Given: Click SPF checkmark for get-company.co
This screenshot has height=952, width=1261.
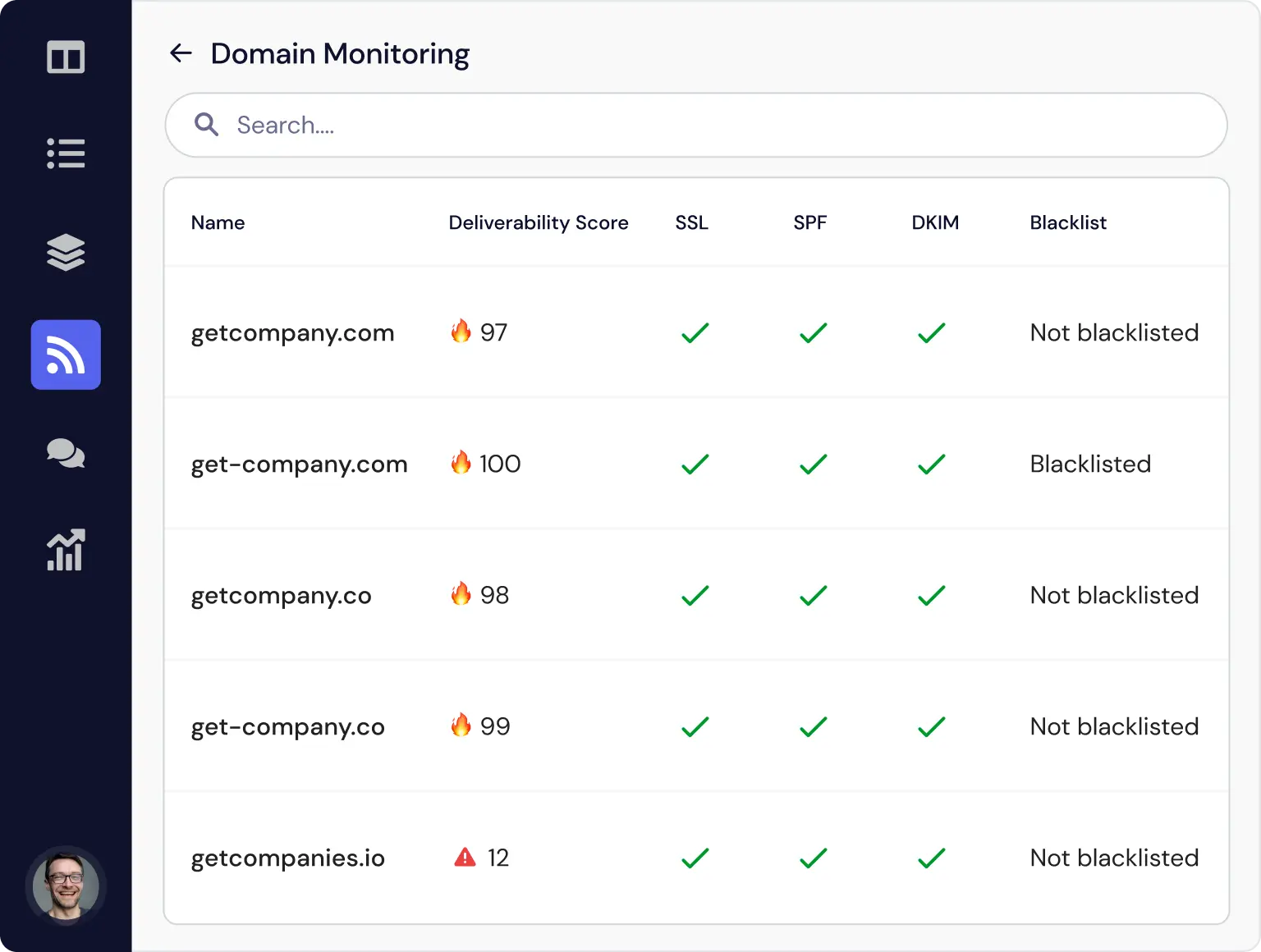Looking at the screenshot, I should point(813,726).
